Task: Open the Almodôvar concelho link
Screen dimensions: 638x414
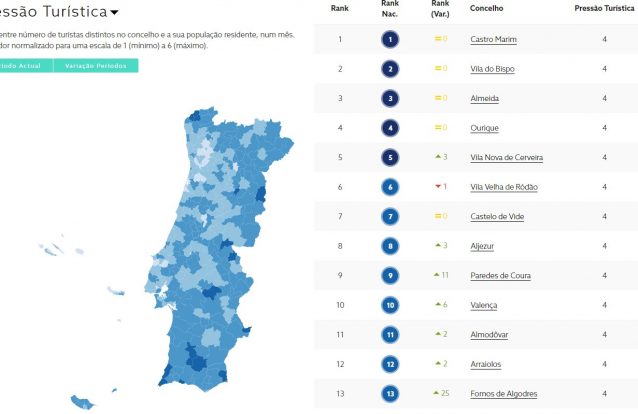Action: (489, 335)
